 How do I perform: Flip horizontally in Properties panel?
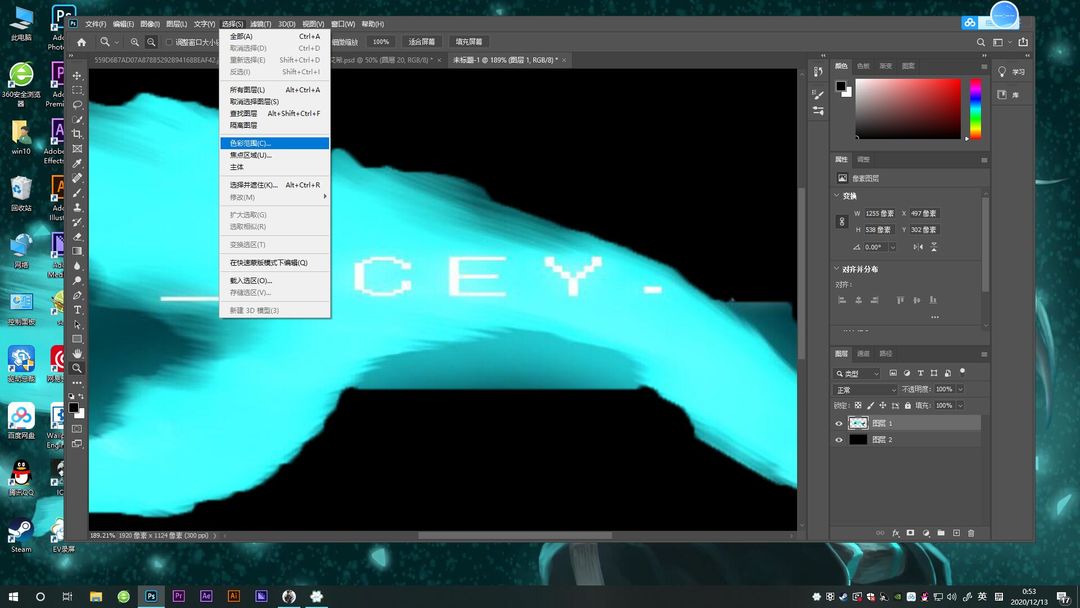pyautogui.click(x=918, y=247)
